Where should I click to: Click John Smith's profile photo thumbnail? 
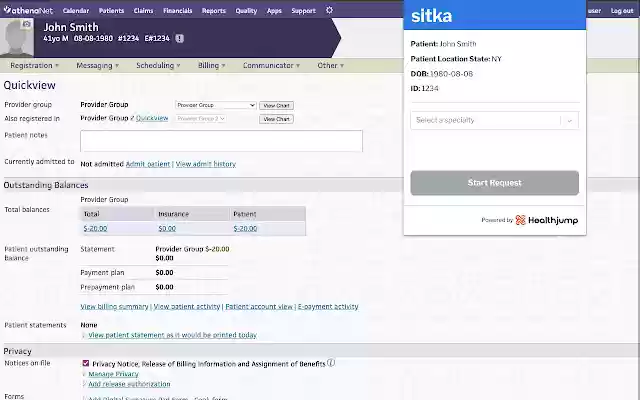tap(17, 38)
